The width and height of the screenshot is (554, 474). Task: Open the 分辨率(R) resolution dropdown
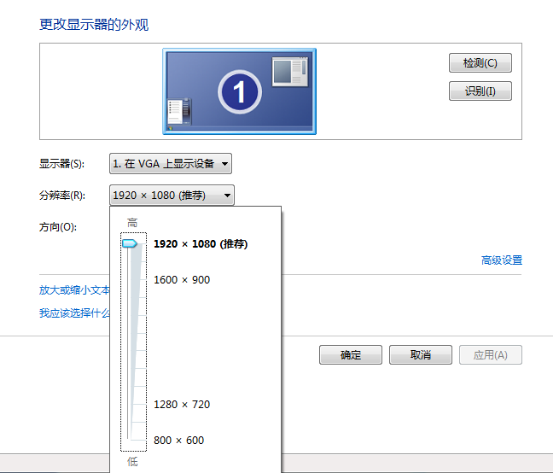(172, 195)
